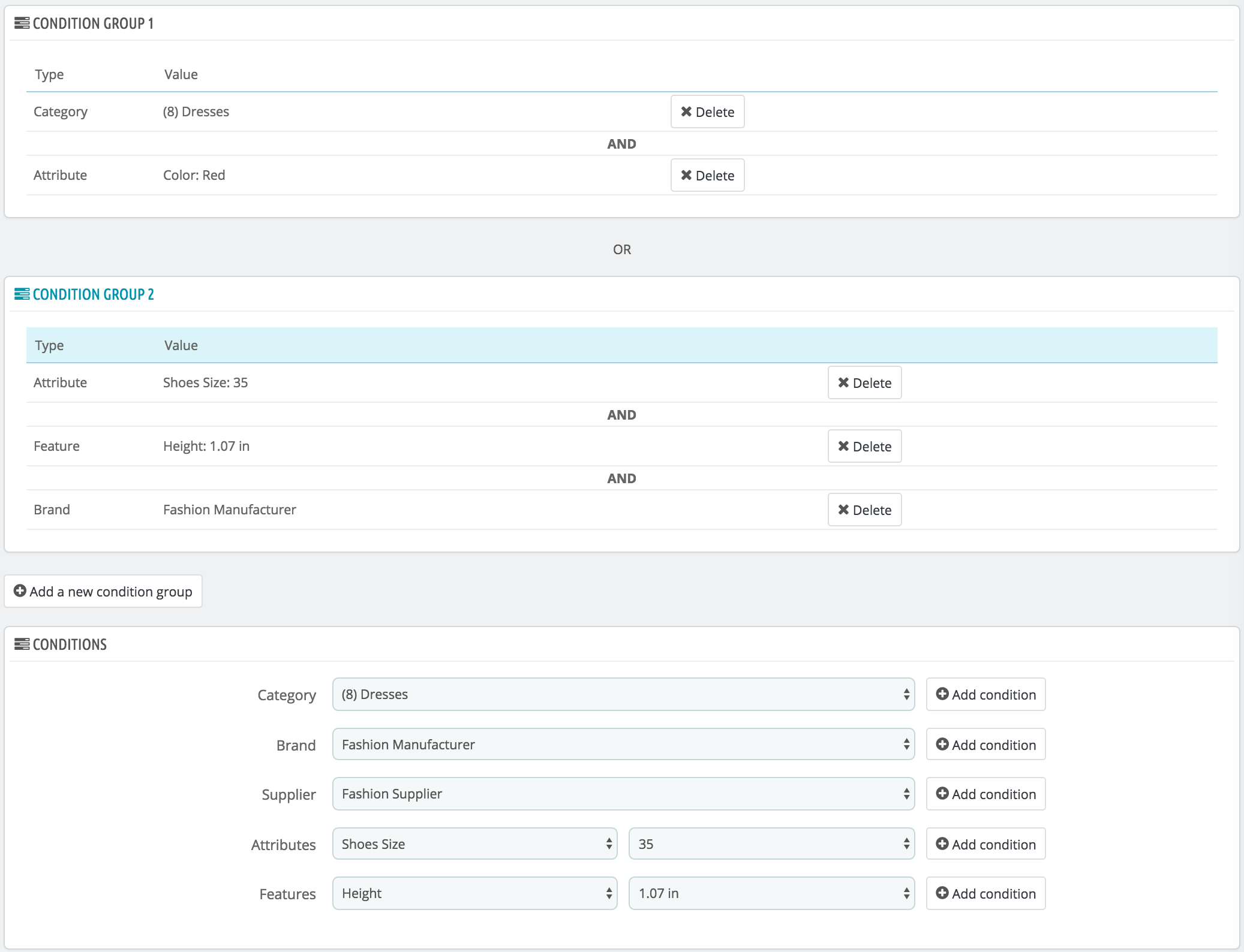Add condition for the Supplier row
The width and height of the screenshot is (1244, 952).
pos(985,794)
